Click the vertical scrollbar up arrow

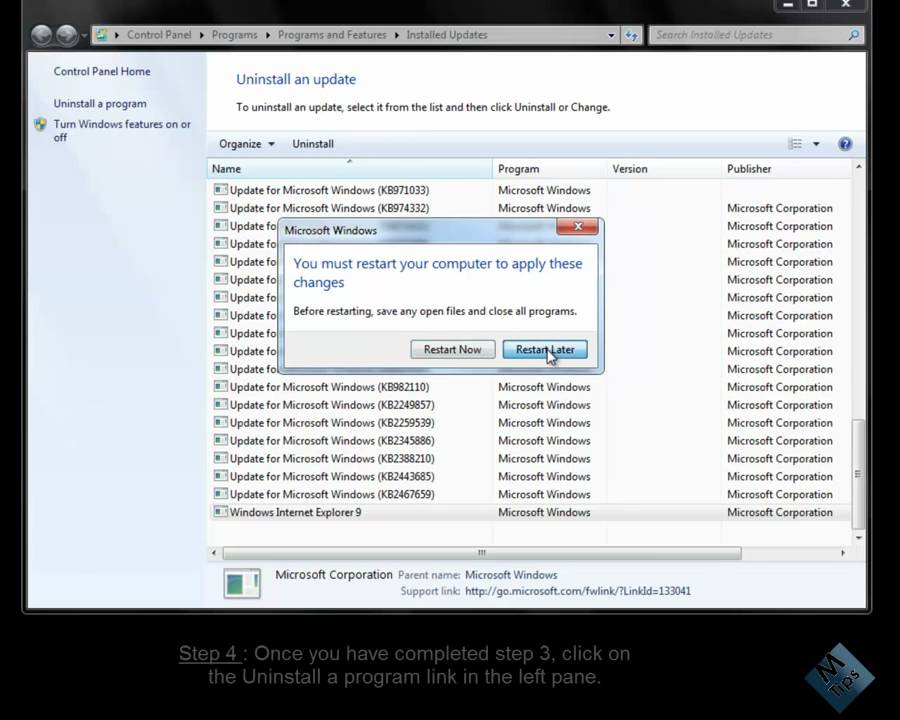pos(859,167)
